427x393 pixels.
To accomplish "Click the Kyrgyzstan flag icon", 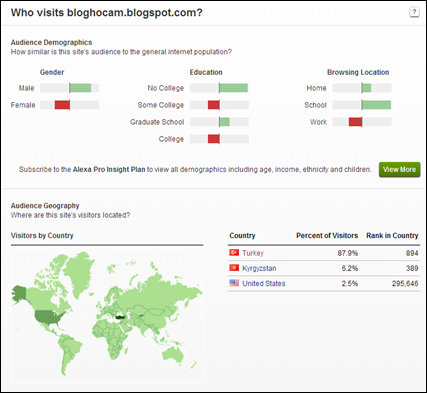I will (x=234, y=268).
